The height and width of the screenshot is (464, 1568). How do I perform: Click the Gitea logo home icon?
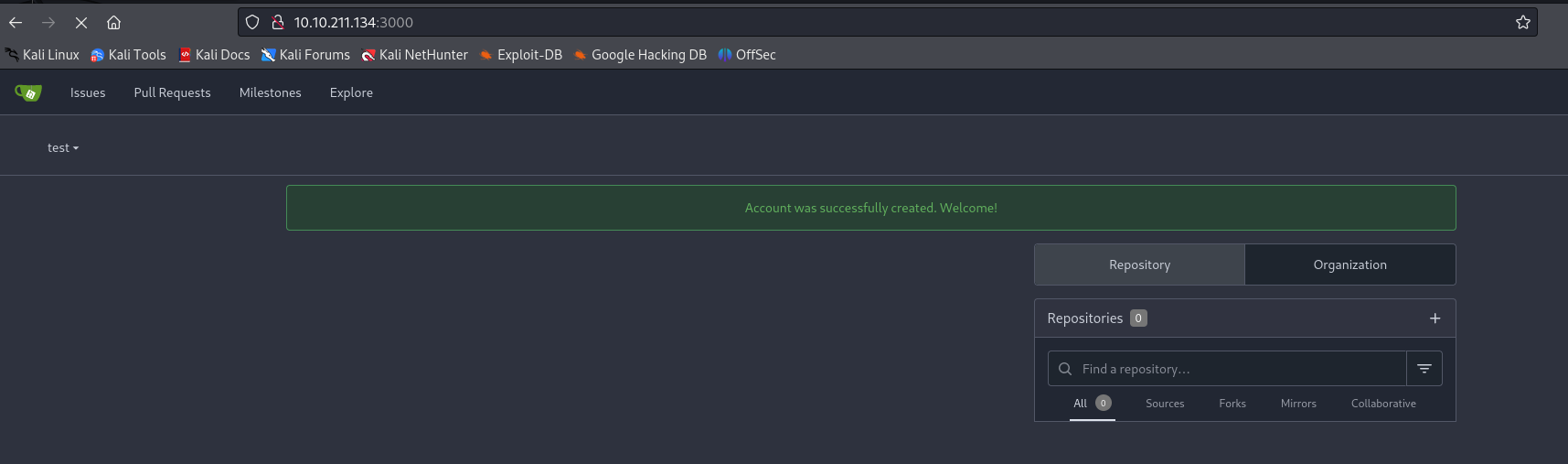28,92
